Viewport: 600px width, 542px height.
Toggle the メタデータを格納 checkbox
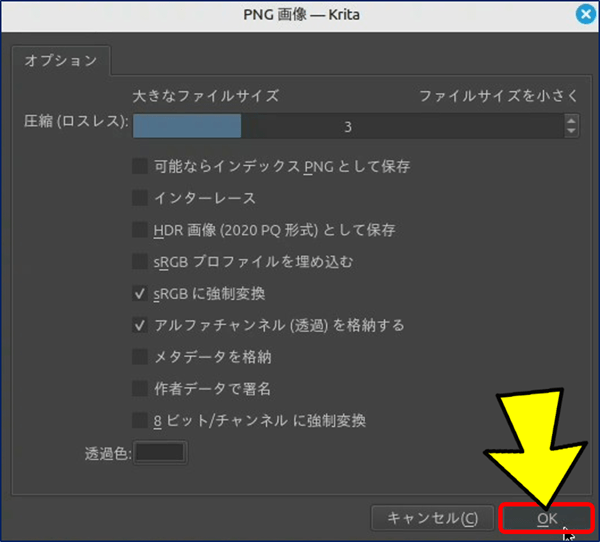(141, 356)
